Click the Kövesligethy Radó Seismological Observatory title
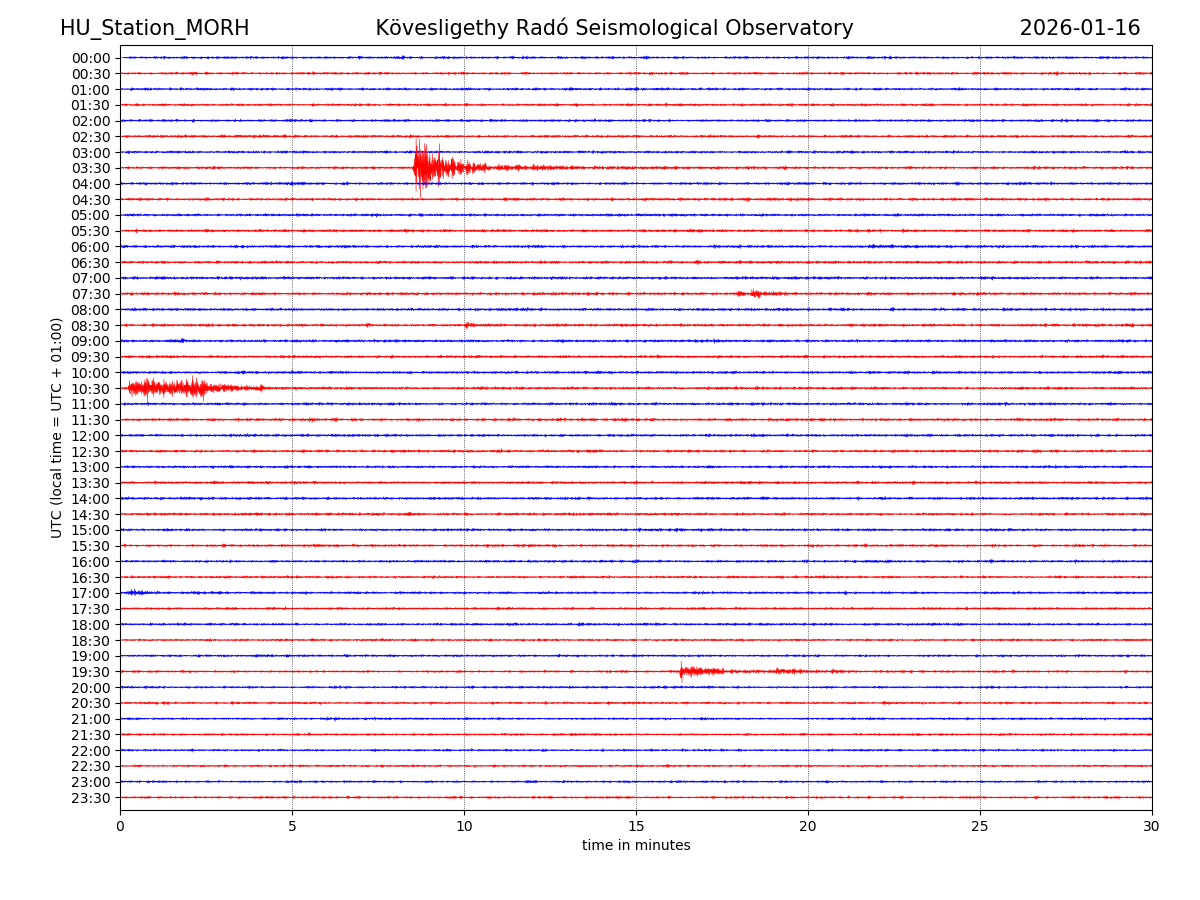 coord(614,28)
